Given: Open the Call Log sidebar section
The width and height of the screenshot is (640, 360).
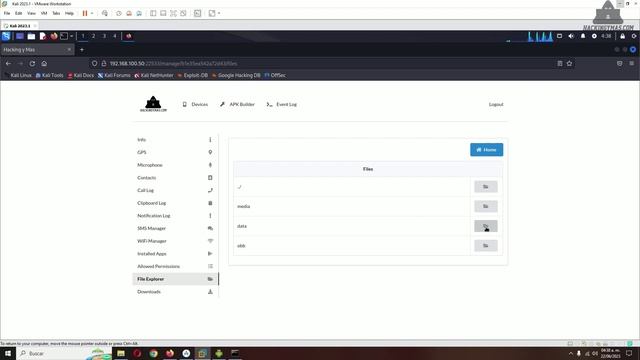Looking at the screenshot, I should 175,190.
